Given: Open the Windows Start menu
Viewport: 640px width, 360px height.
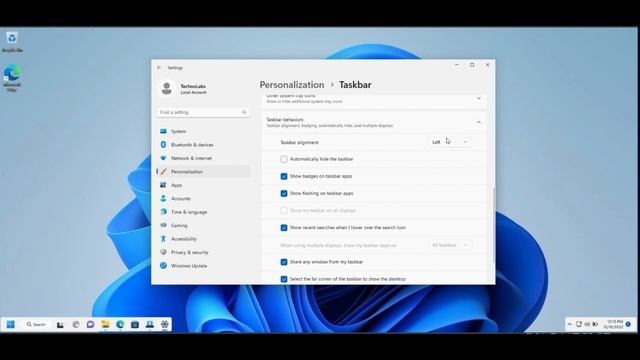Looking at the screenshot, I should 11,324.
